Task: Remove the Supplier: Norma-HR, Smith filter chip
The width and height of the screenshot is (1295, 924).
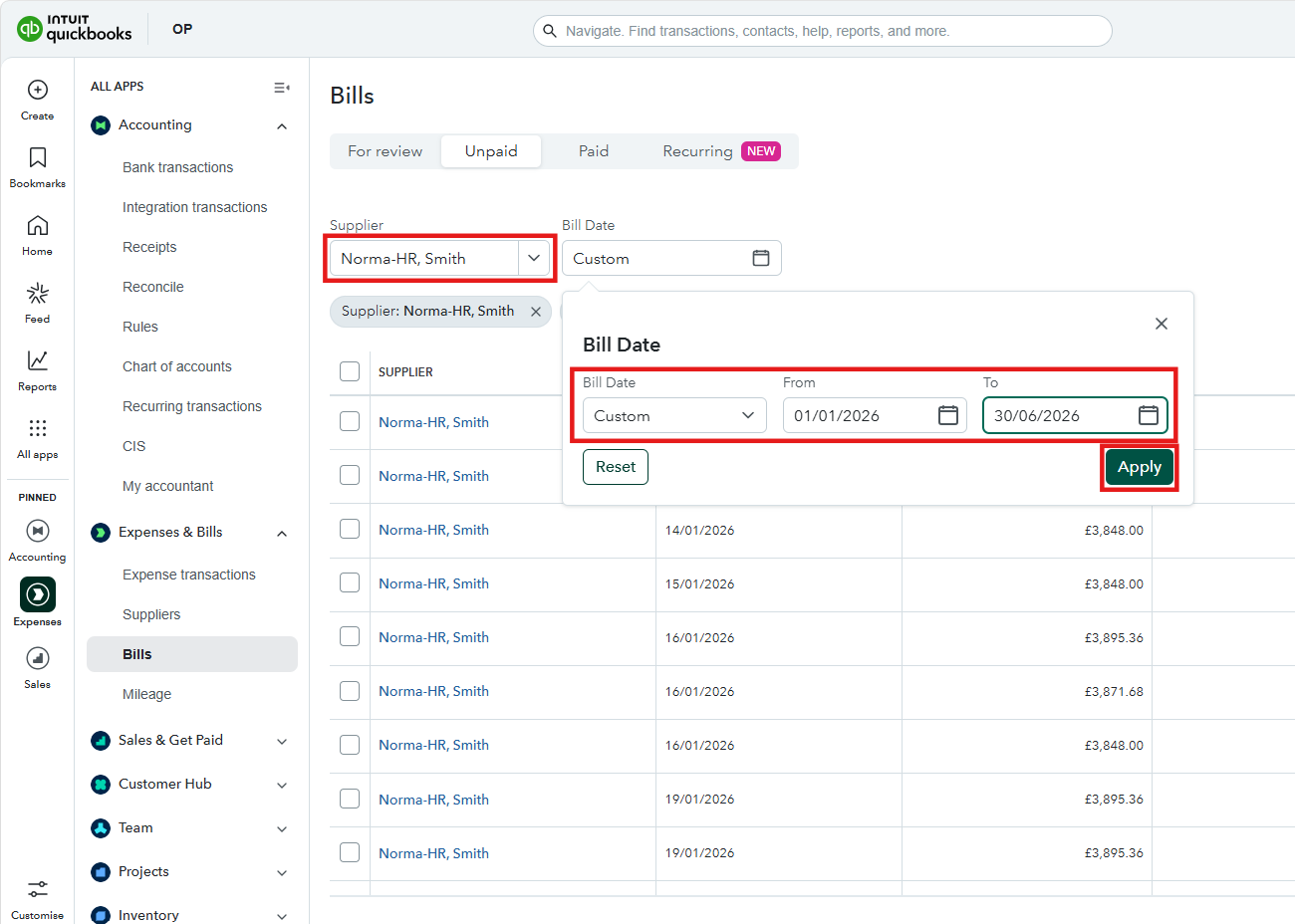Action: pos(536,312)
